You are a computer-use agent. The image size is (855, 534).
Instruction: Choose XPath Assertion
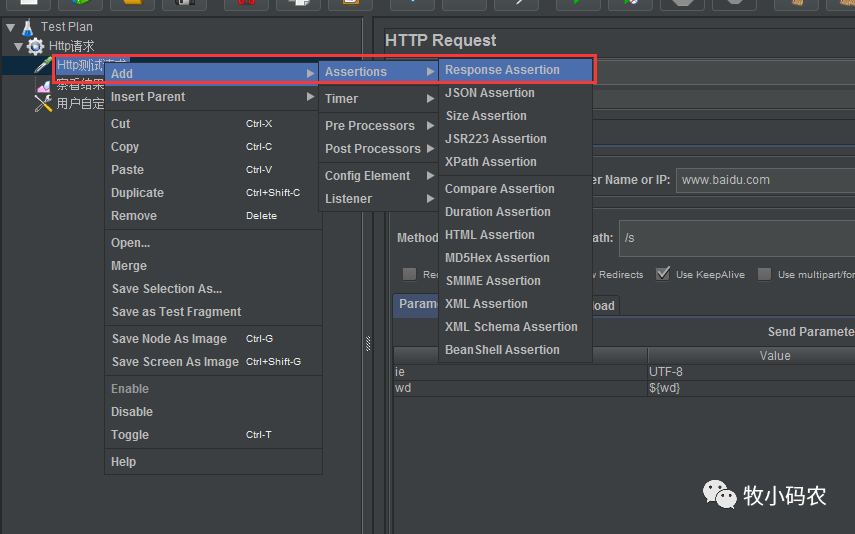515,161
